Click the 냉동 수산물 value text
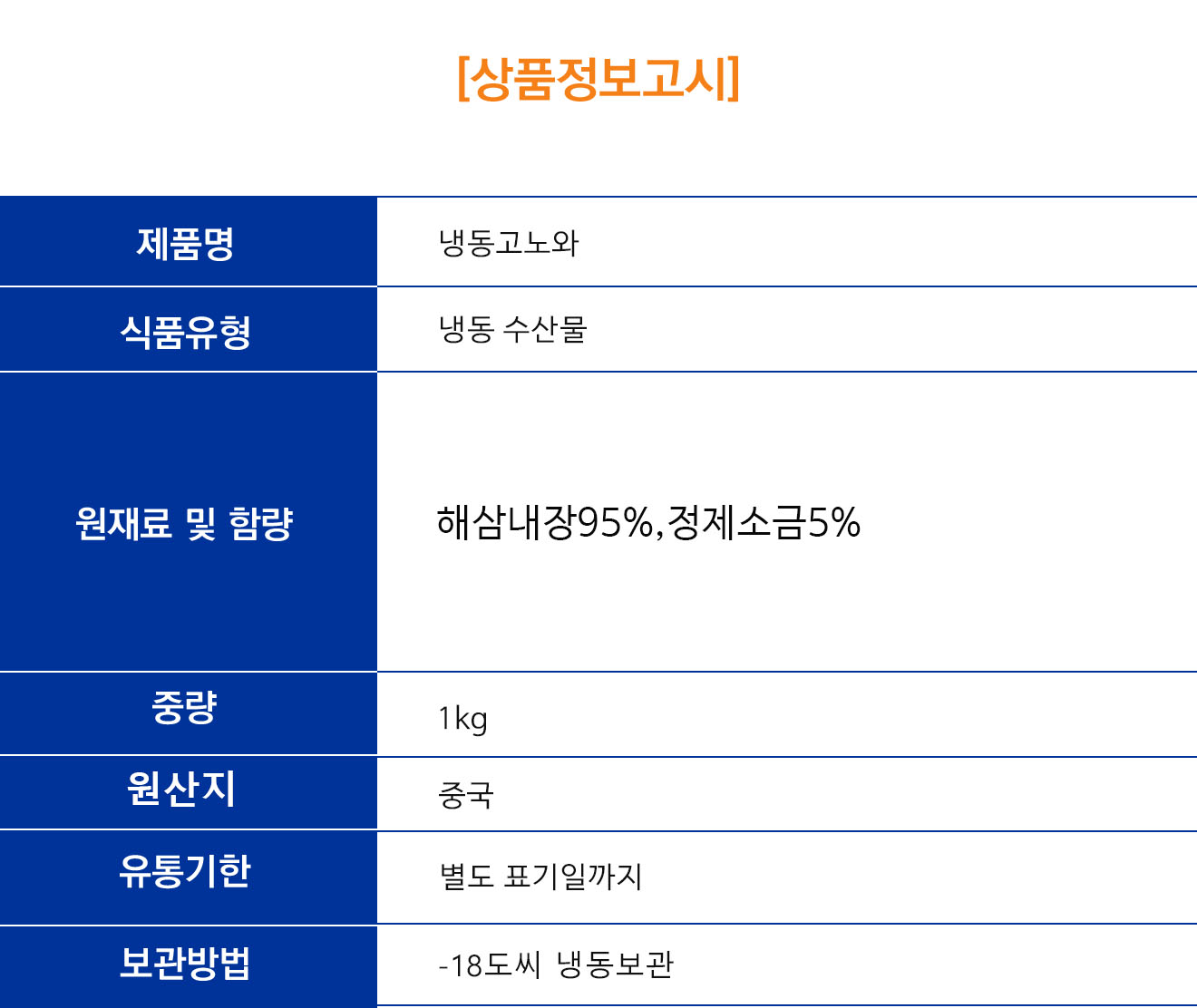The width and height of the screenshot is (1197, 1008). 513,329
